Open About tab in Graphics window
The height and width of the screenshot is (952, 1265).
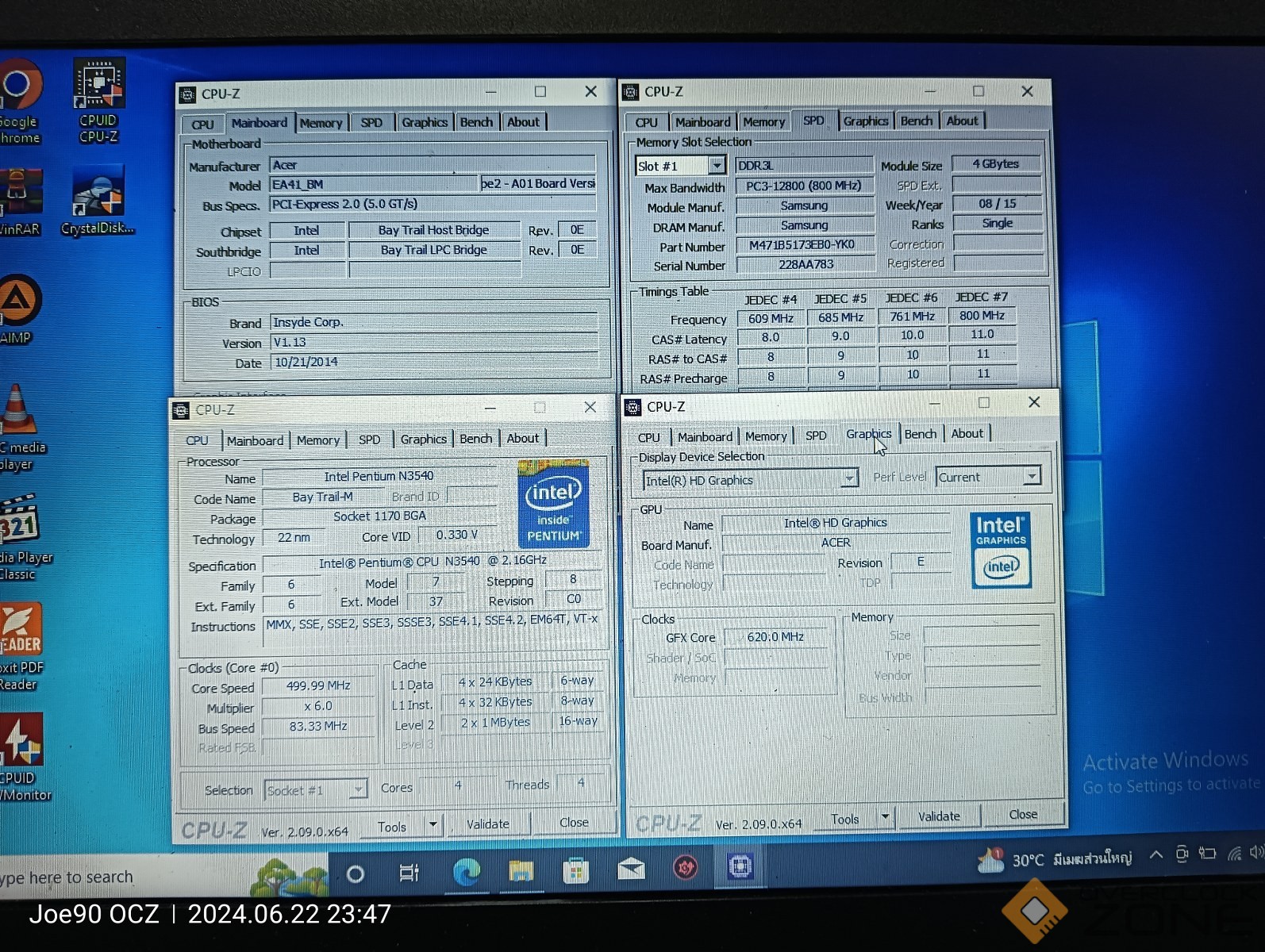pos(967,433)
